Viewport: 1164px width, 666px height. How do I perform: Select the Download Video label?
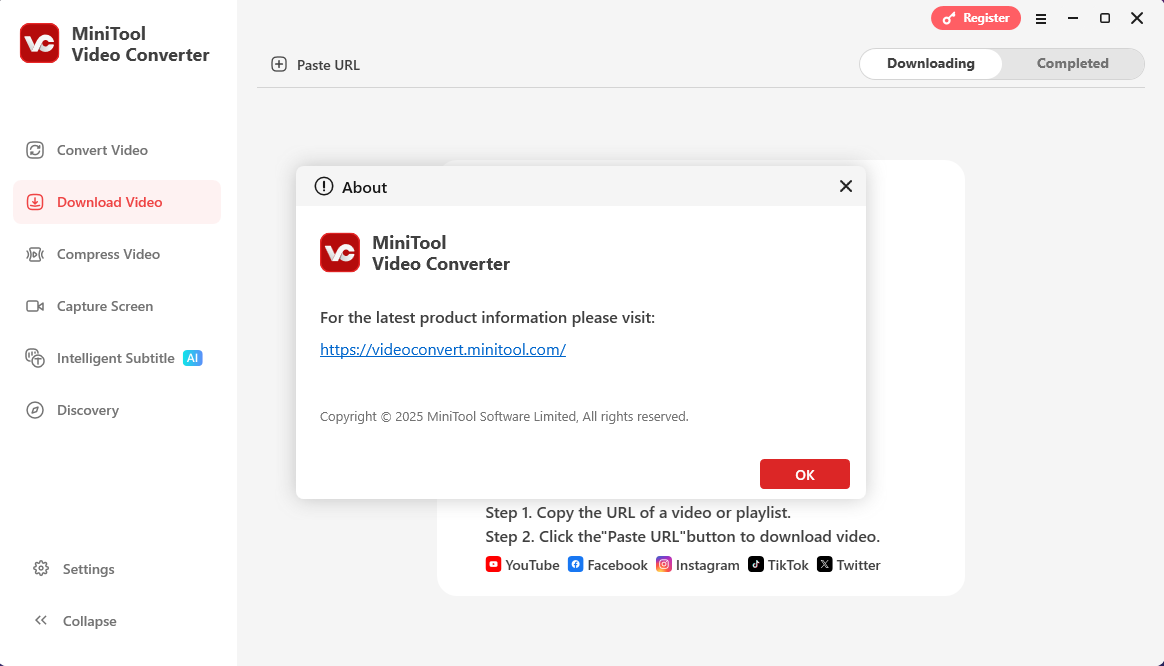110,202
